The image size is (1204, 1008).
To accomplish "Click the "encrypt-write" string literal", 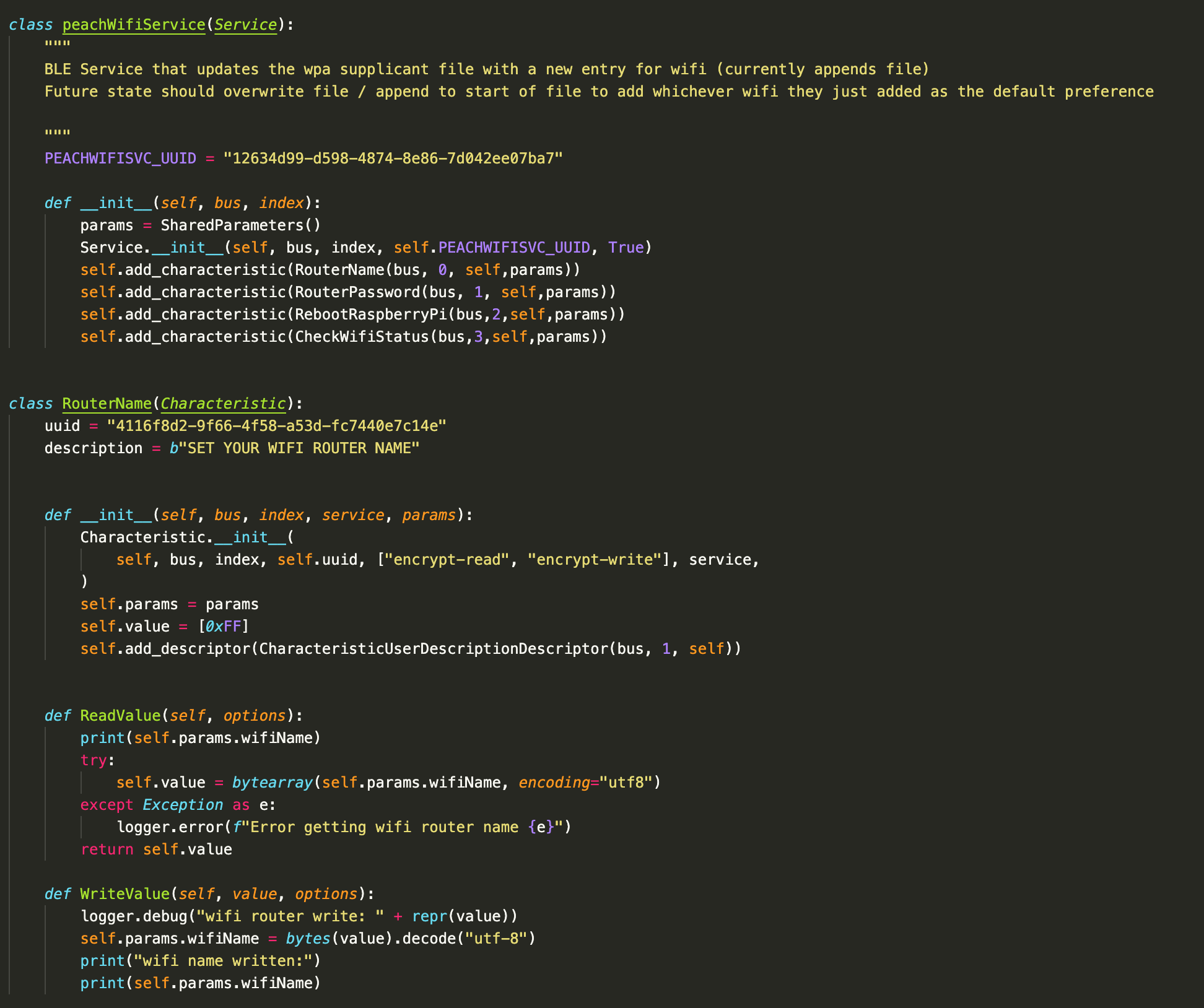I will 594,560.
